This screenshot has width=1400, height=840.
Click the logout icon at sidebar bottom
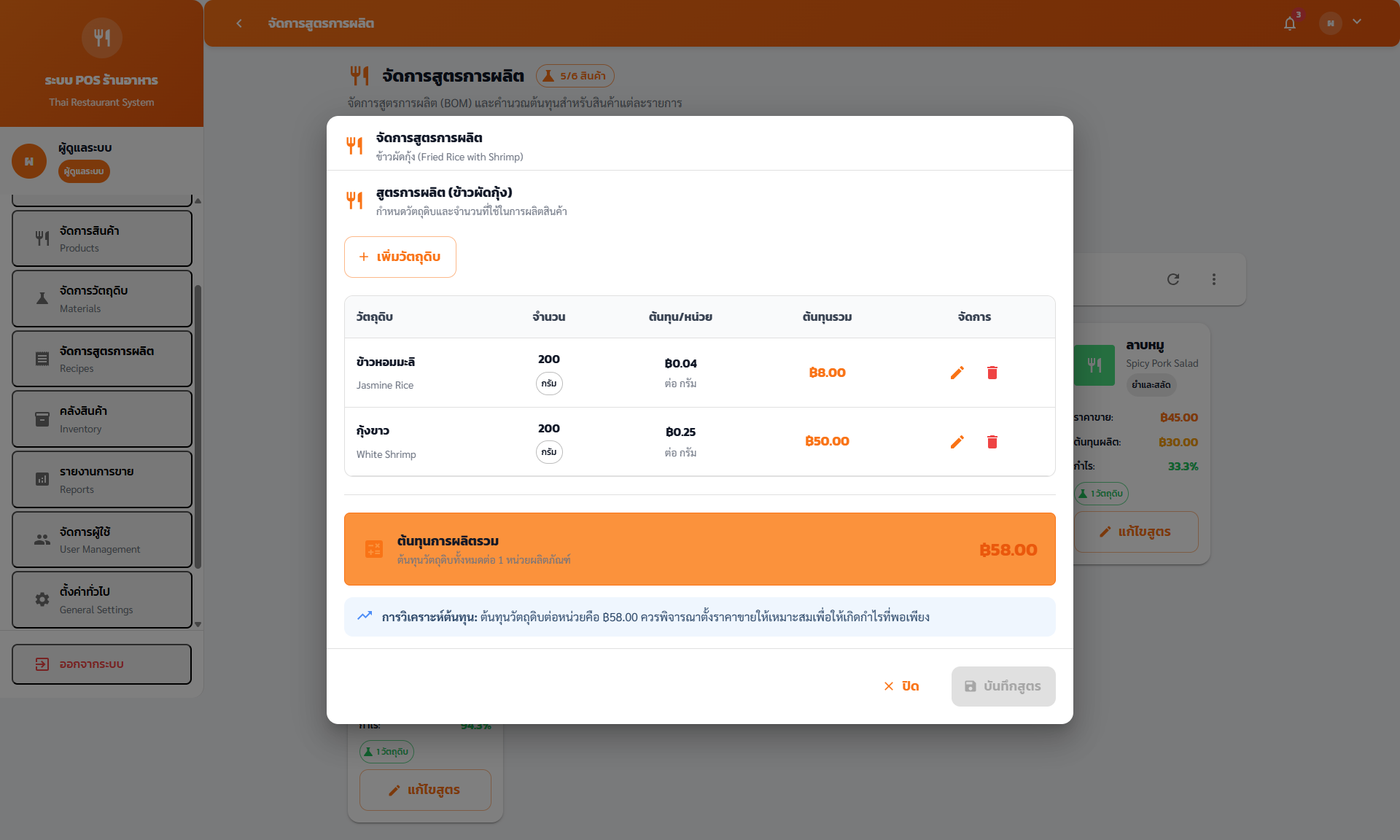pyautogui.click(x=40, y=664)
